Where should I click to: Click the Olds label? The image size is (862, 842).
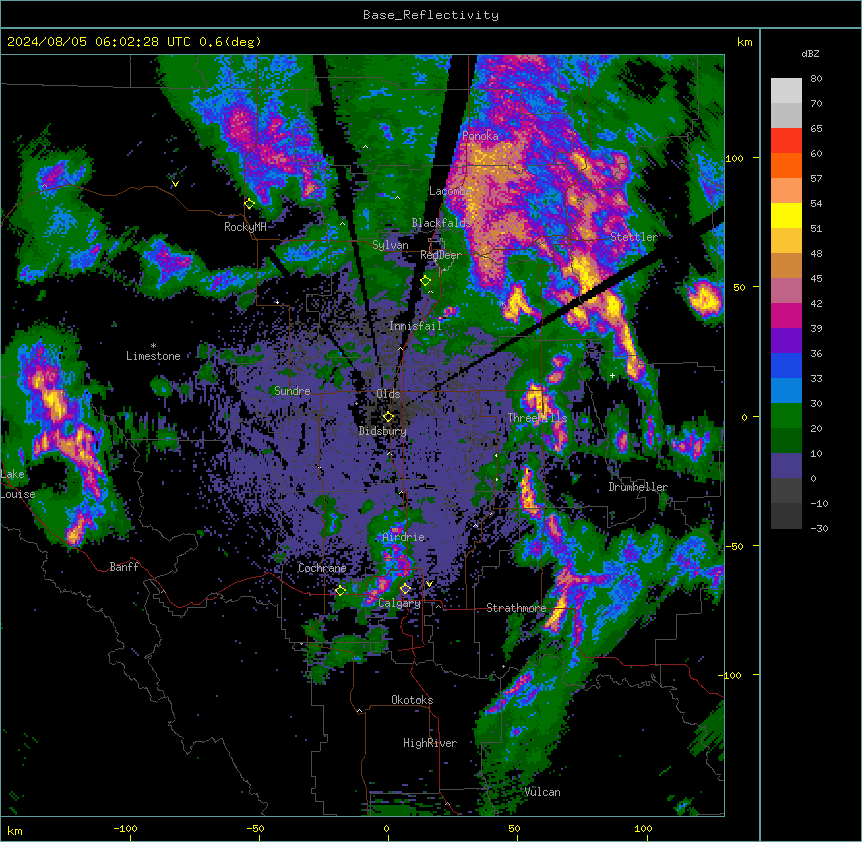[388, 394]
